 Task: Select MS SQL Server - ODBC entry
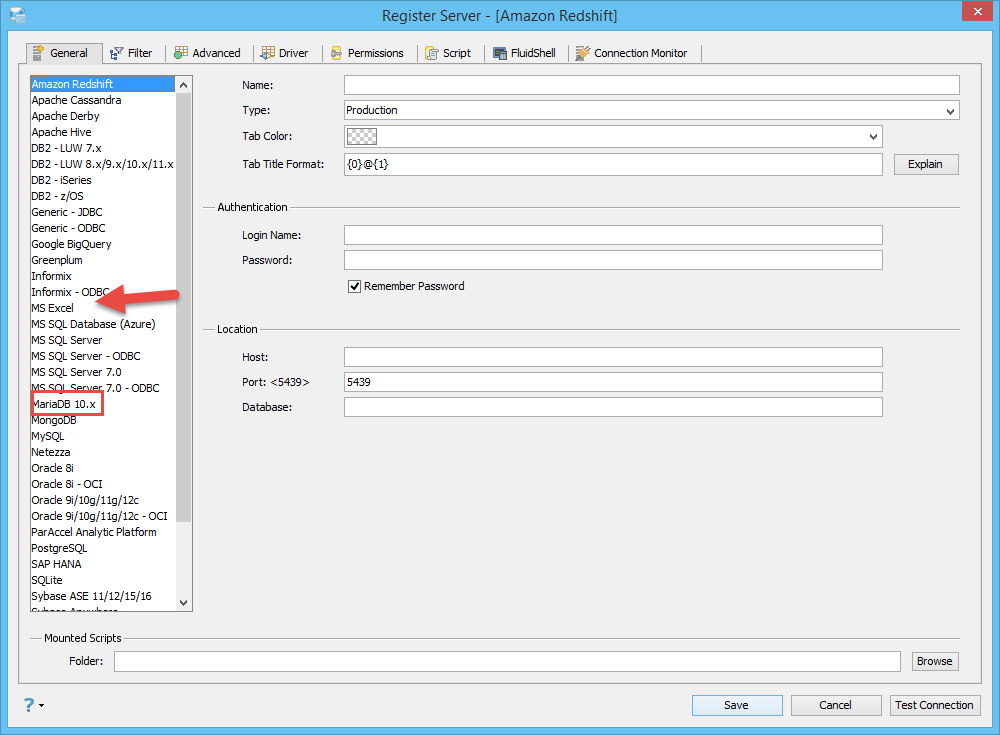[103, 356]
